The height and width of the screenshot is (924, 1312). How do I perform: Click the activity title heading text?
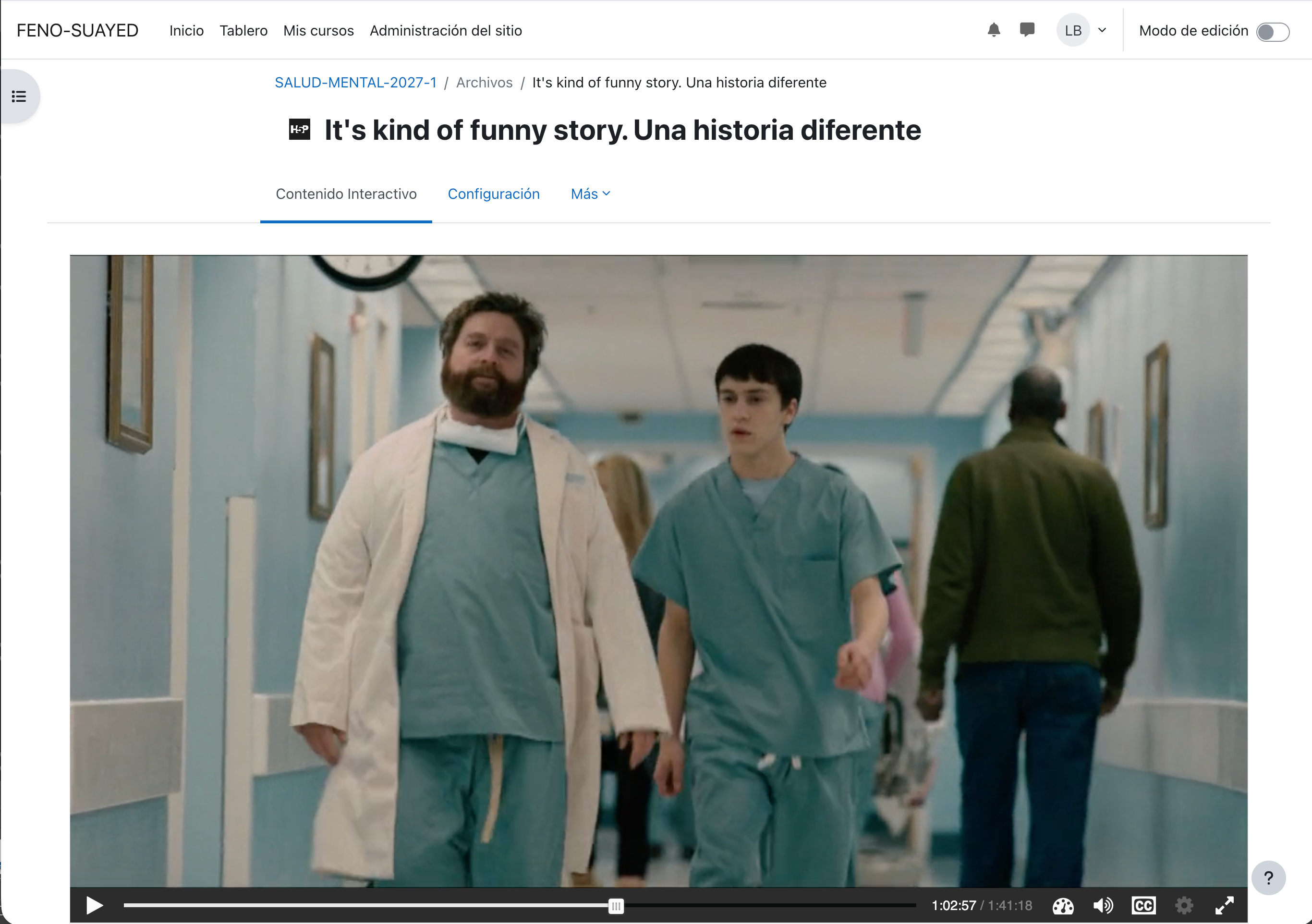pyautogui.click(x=622, y=130)
